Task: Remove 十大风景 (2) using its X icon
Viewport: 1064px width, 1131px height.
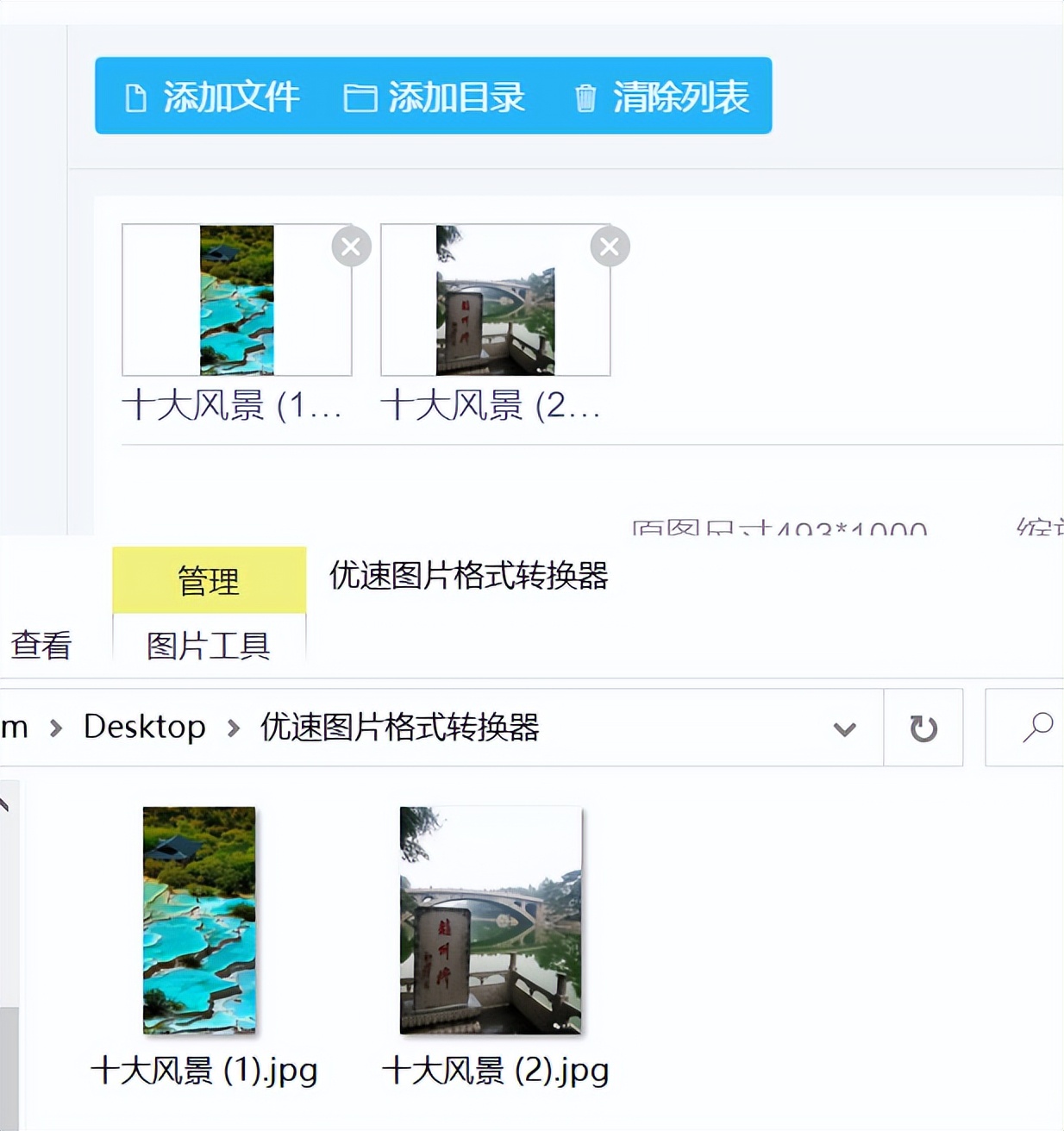Action: click(609, 247)
